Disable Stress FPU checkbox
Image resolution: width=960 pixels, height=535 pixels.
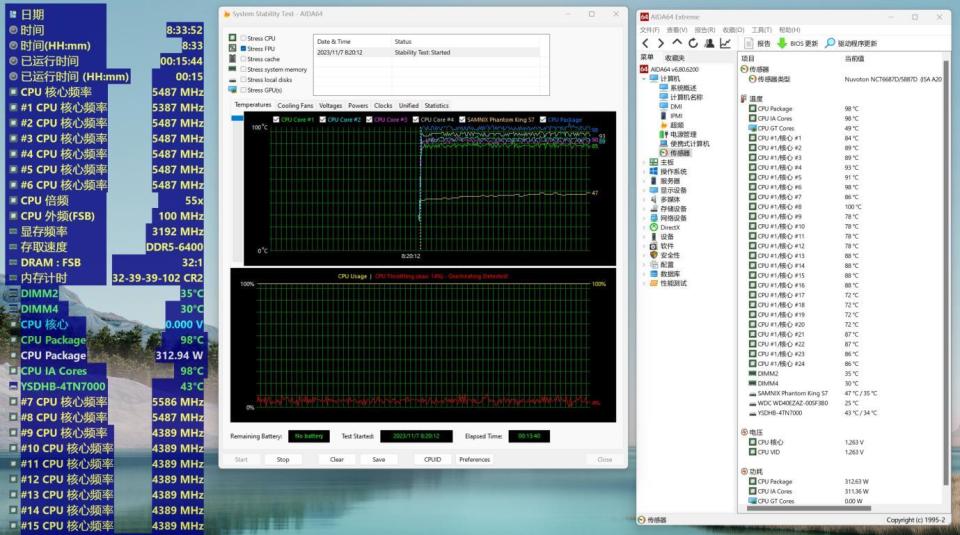click(x=243, y=48)
